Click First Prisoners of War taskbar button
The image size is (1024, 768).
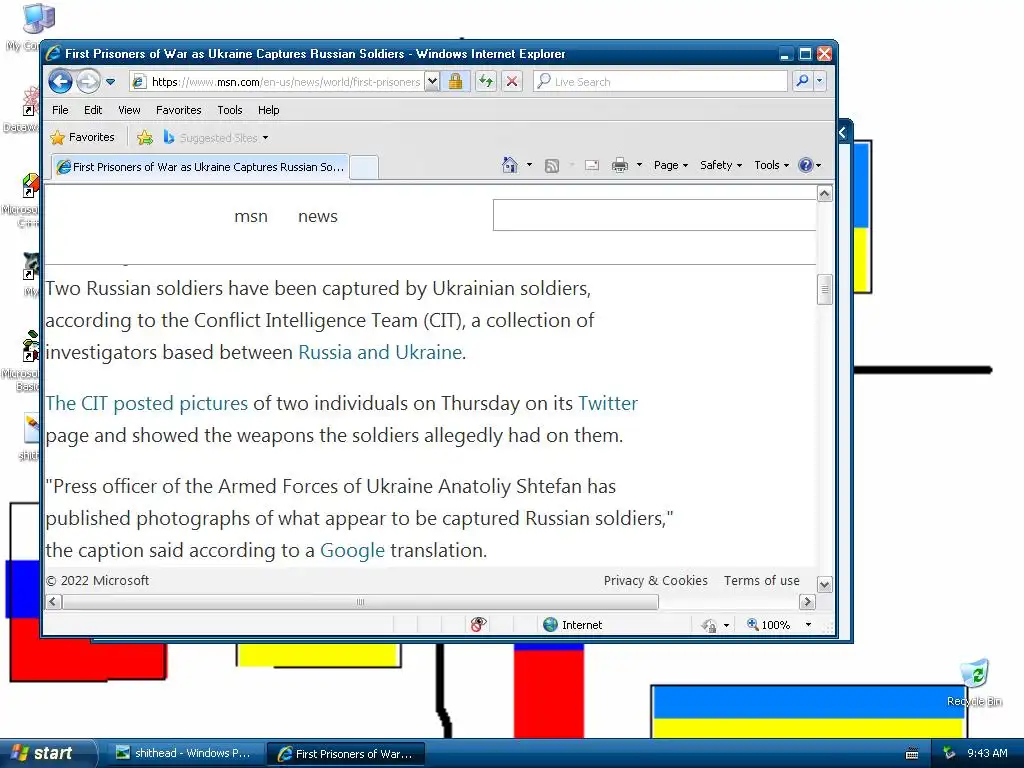tap(346, 754)
